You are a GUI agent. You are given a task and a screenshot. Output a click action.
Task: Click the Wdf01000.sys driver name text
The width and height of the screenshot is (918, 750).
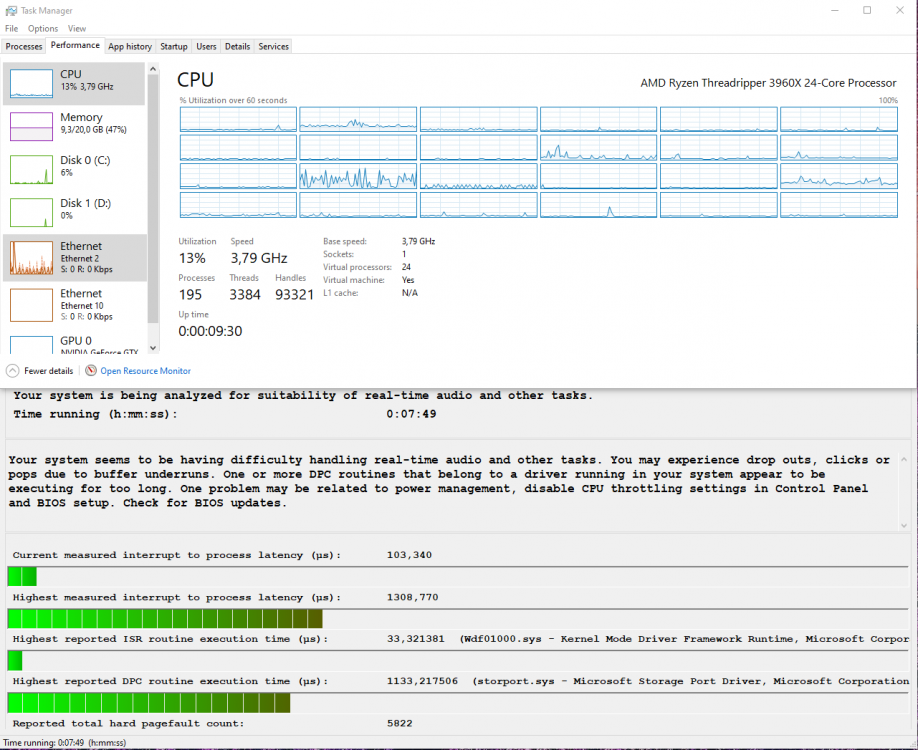(503, 639)
